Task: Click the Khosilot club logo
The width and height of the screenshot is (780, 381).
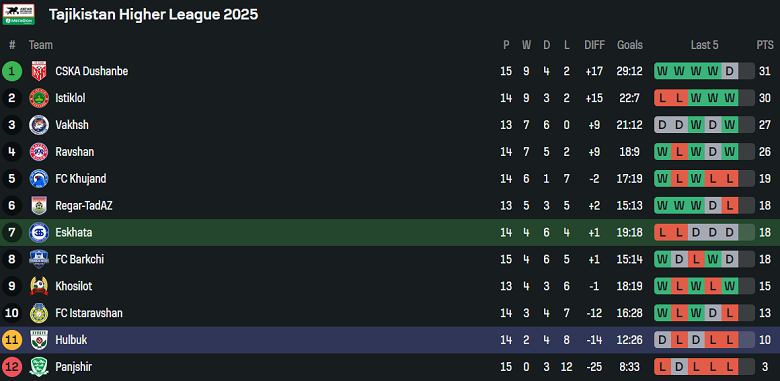Action: pos(39,286)
